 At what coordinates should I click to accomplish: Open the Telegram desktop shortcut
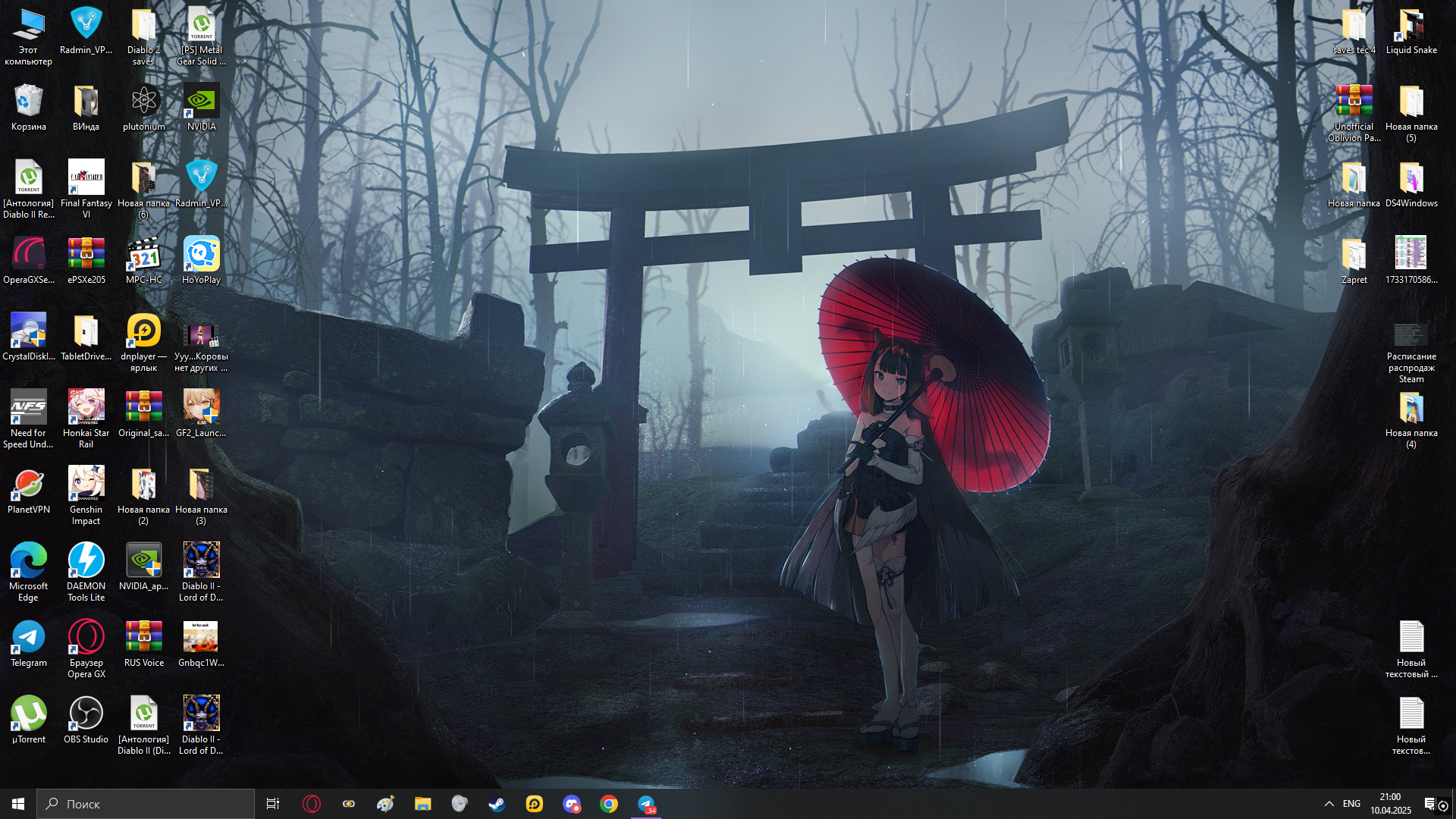(x=29, y=644)
